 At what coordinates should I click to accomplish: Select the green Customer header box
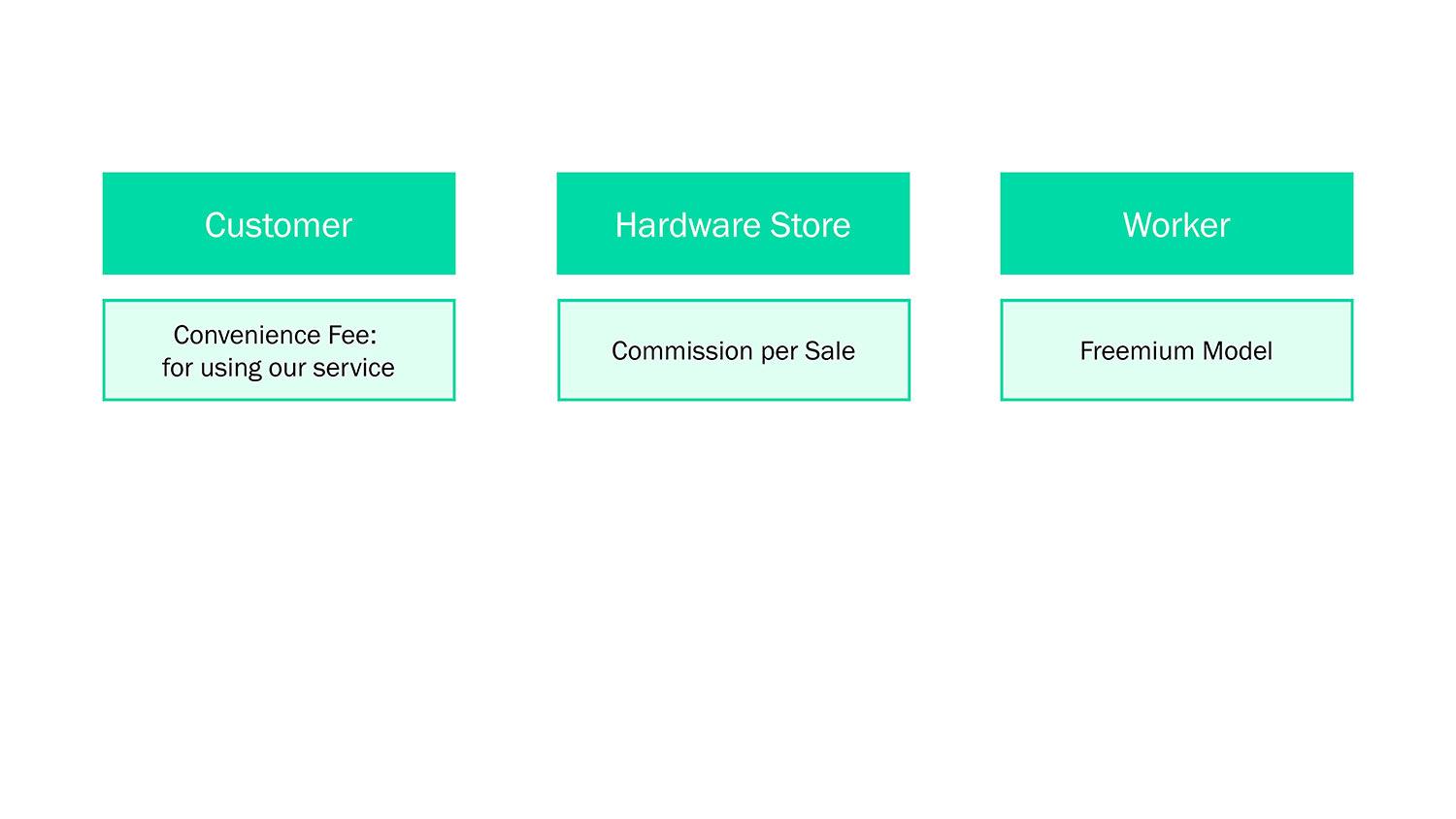point(279,223)
